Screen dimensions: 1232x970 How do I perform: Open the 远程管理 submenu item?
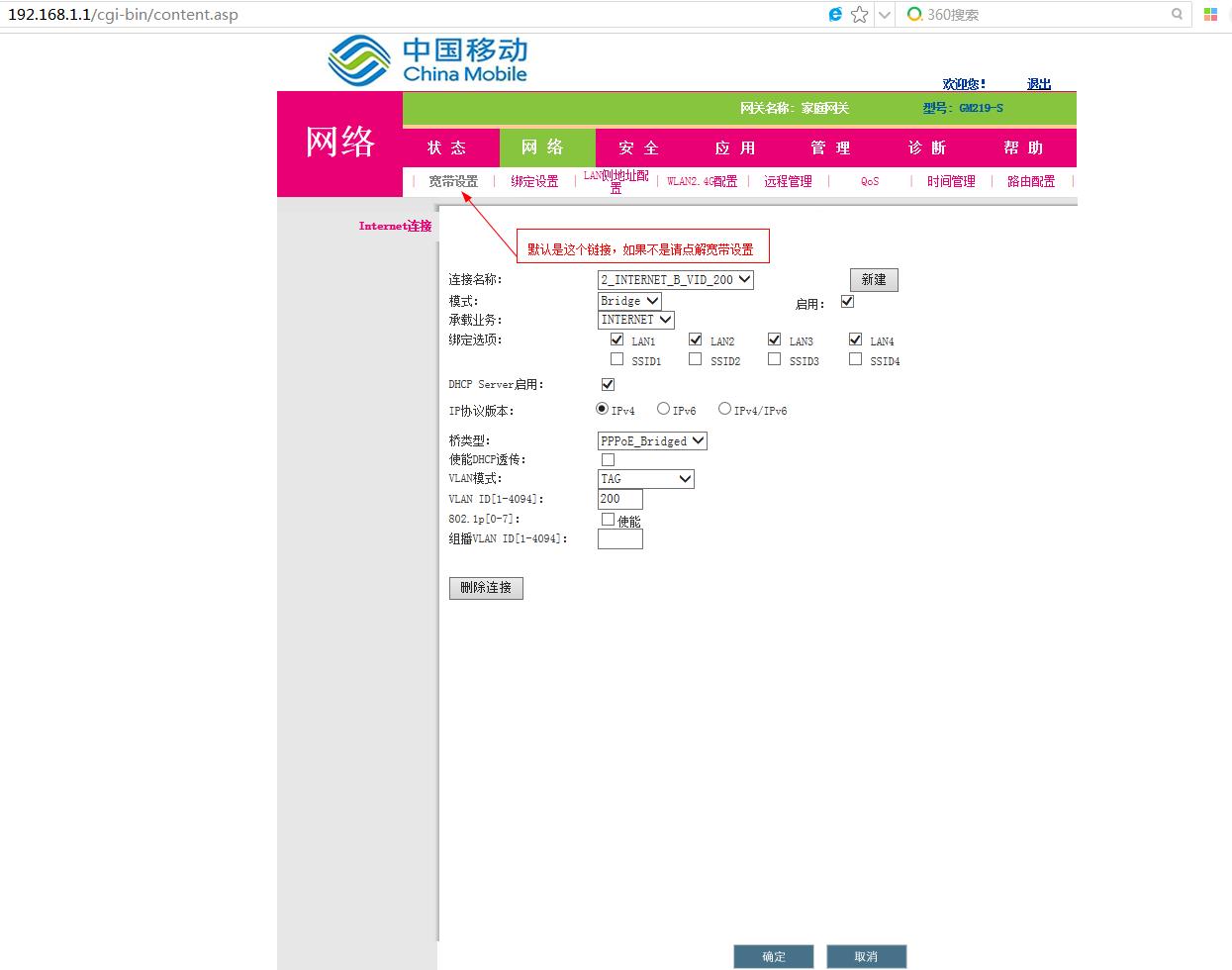(788, 181)
